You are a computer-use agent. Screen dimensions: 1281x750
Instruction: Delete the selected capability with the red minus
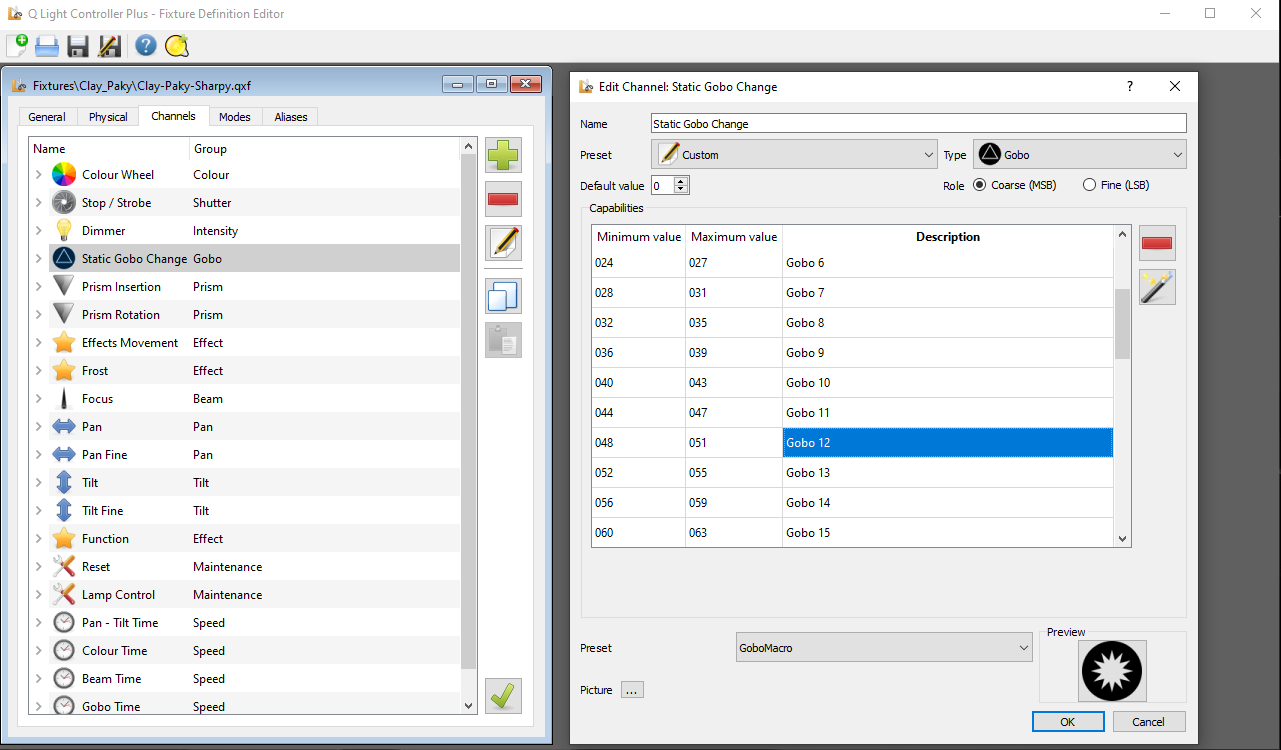pyautogui.click(x=1157, y=243)
